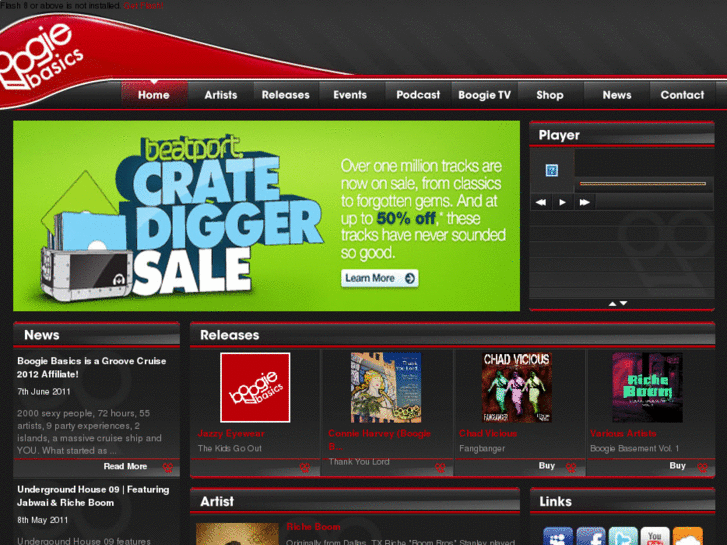Click the Jazzy Eyewear artist link

coord(231,434)
